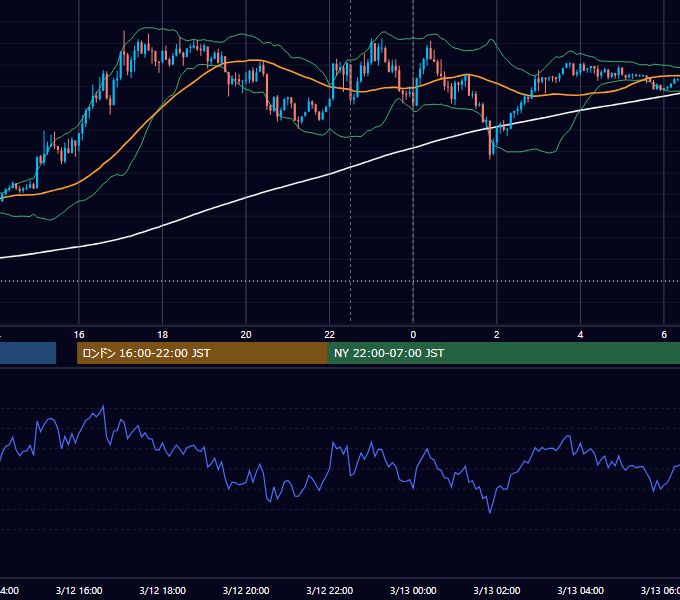
Task: Select the NY 22:00-07:00 JST session bar
Action: [x=503, y=353]
